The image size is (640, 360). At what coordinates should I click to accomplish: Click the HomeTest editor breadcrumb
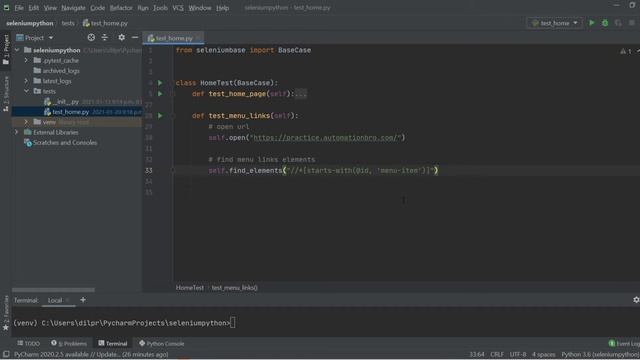[190, 288]
